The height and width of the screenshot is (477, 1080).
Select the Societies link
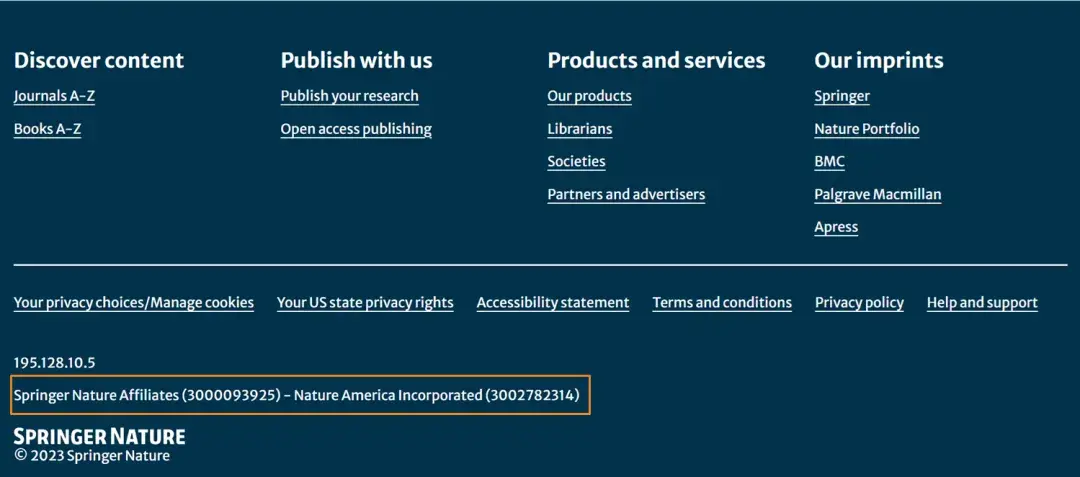(x=576, y=161)
